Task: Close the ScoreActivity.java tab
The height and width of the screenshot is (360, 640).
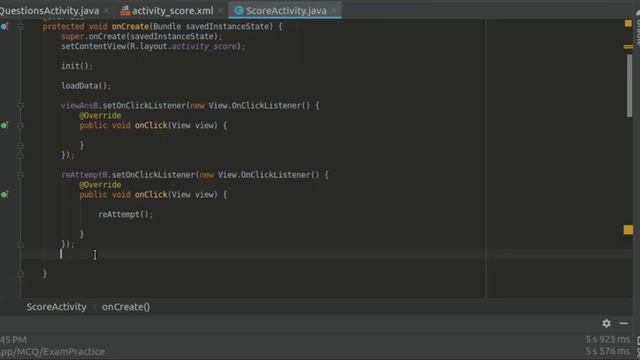Action: pos(333,11)
